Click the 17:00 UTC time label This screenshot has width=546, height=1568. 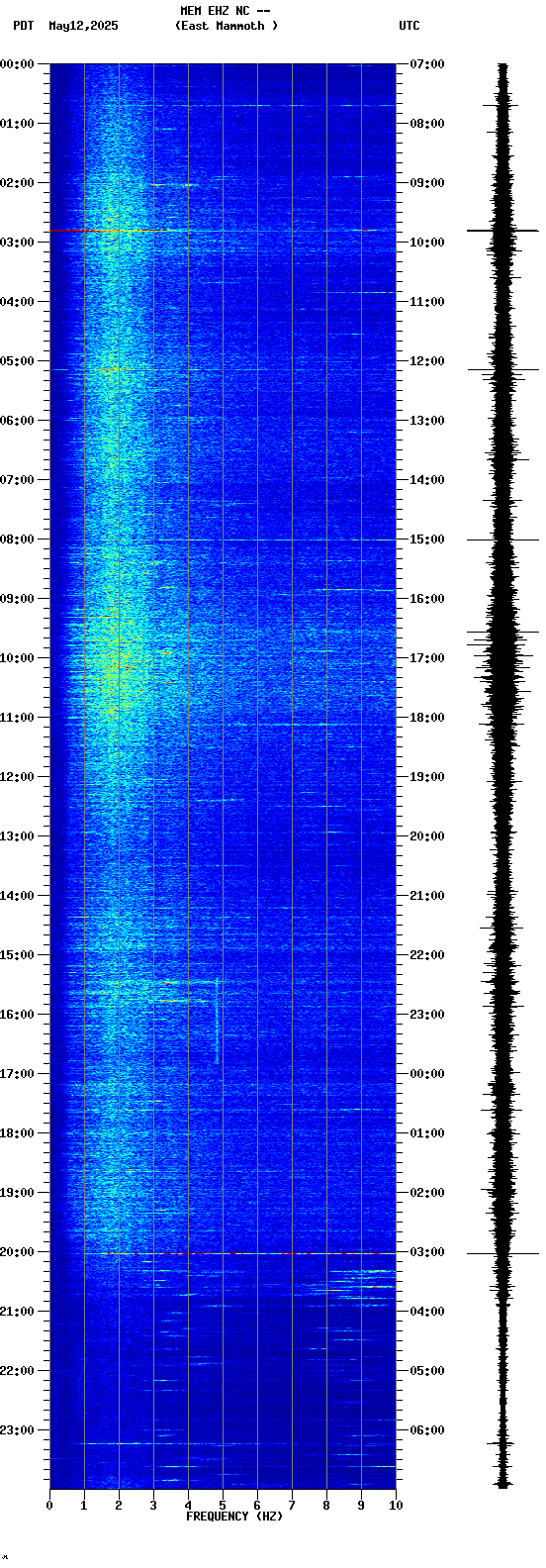coord(427,658)
